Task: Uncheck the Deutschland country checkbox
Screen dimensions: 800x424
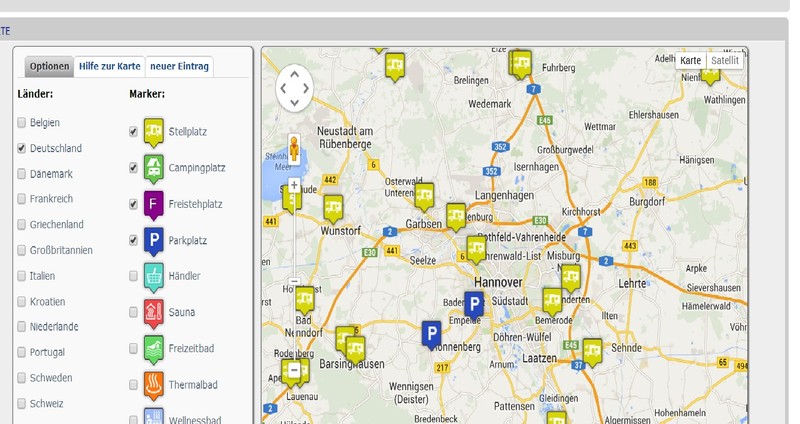Action: [22, 148]
